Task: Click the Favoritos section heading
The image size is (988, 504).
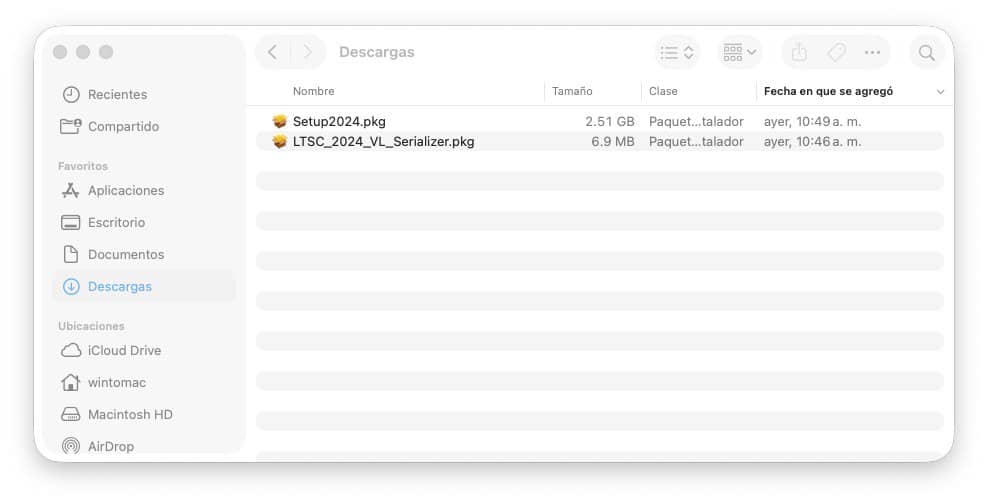Action: [x=83, y=166]
